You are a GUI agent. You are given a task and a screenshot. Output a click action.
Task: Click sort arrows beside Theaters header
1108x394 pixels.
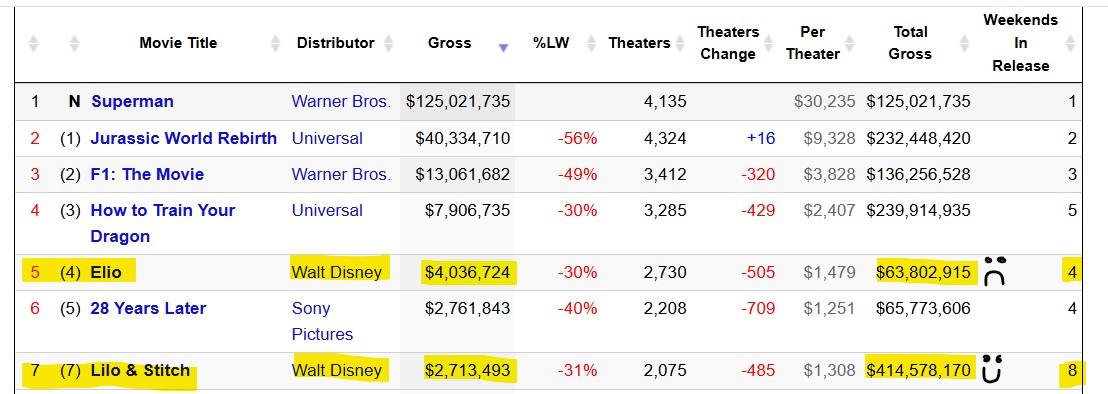click(679, 44)
